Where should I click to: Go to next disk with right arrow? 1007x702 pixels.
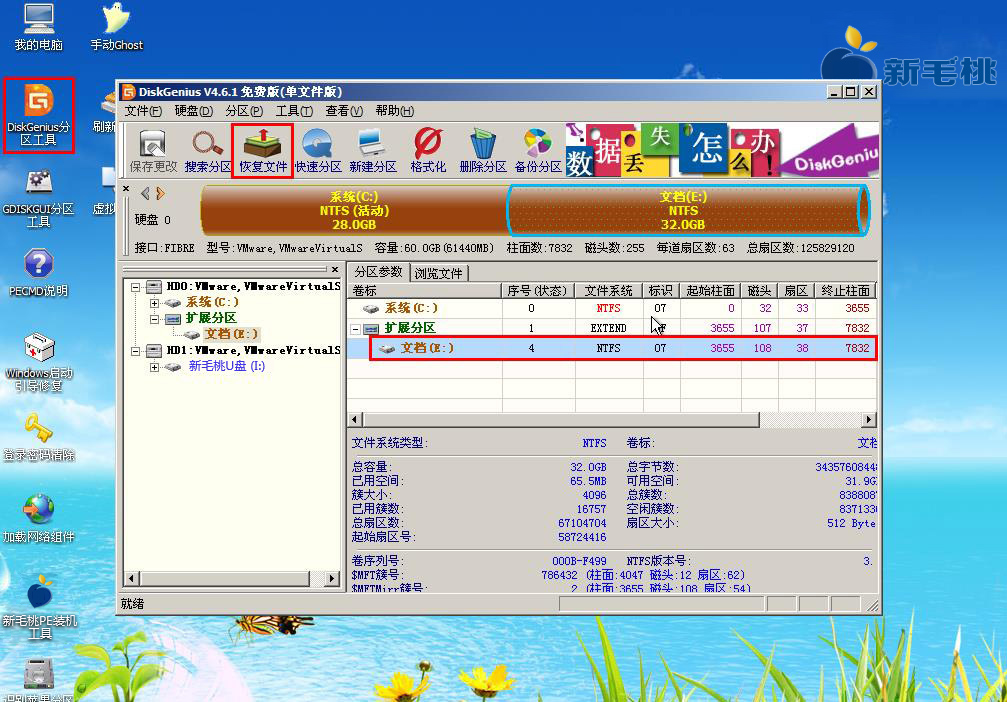click(x=160, y=193)
